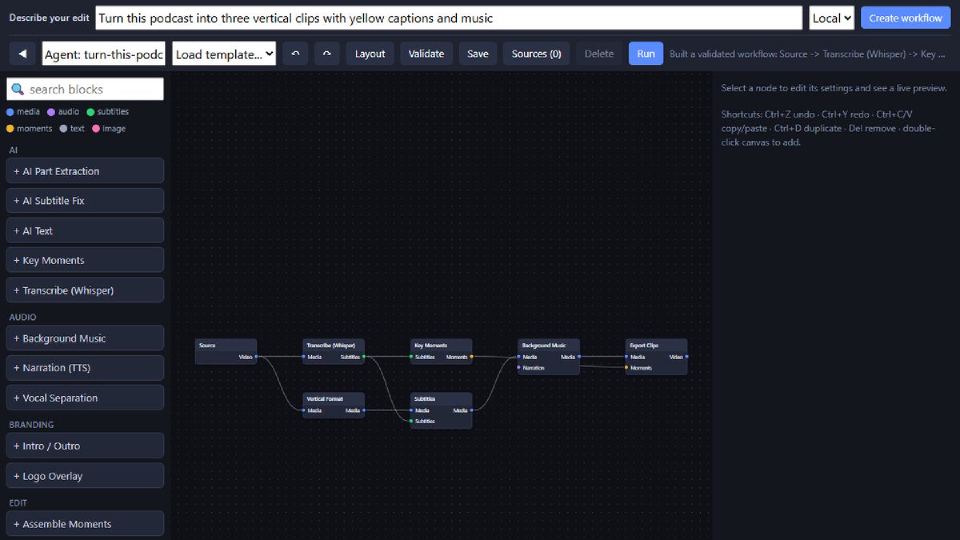Viewport: 960px width, 540px height.
Task: Click the Validate button
Action: click(426, 54)
